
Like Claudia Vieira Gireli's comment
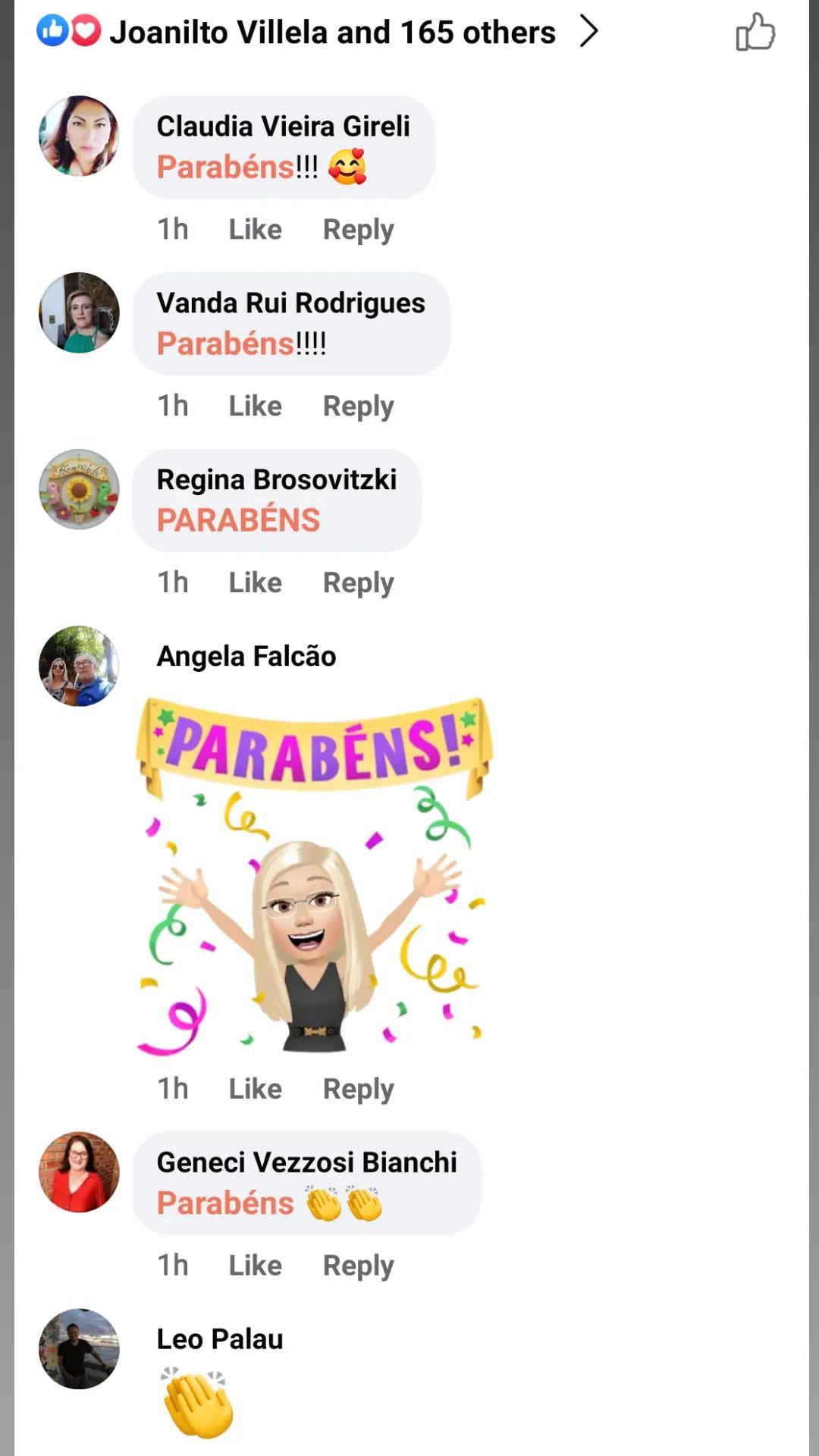click(256, 229)
